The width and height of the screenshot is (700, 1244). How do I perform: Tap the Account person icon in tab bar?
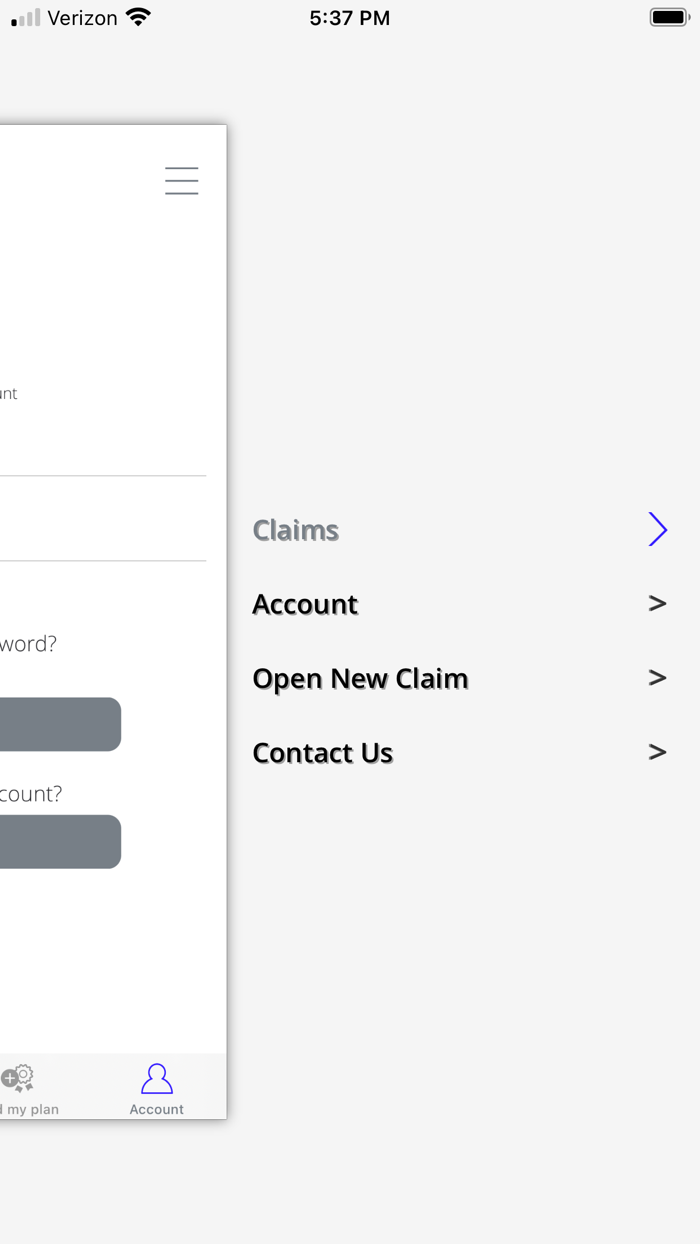pos(157,1079)
